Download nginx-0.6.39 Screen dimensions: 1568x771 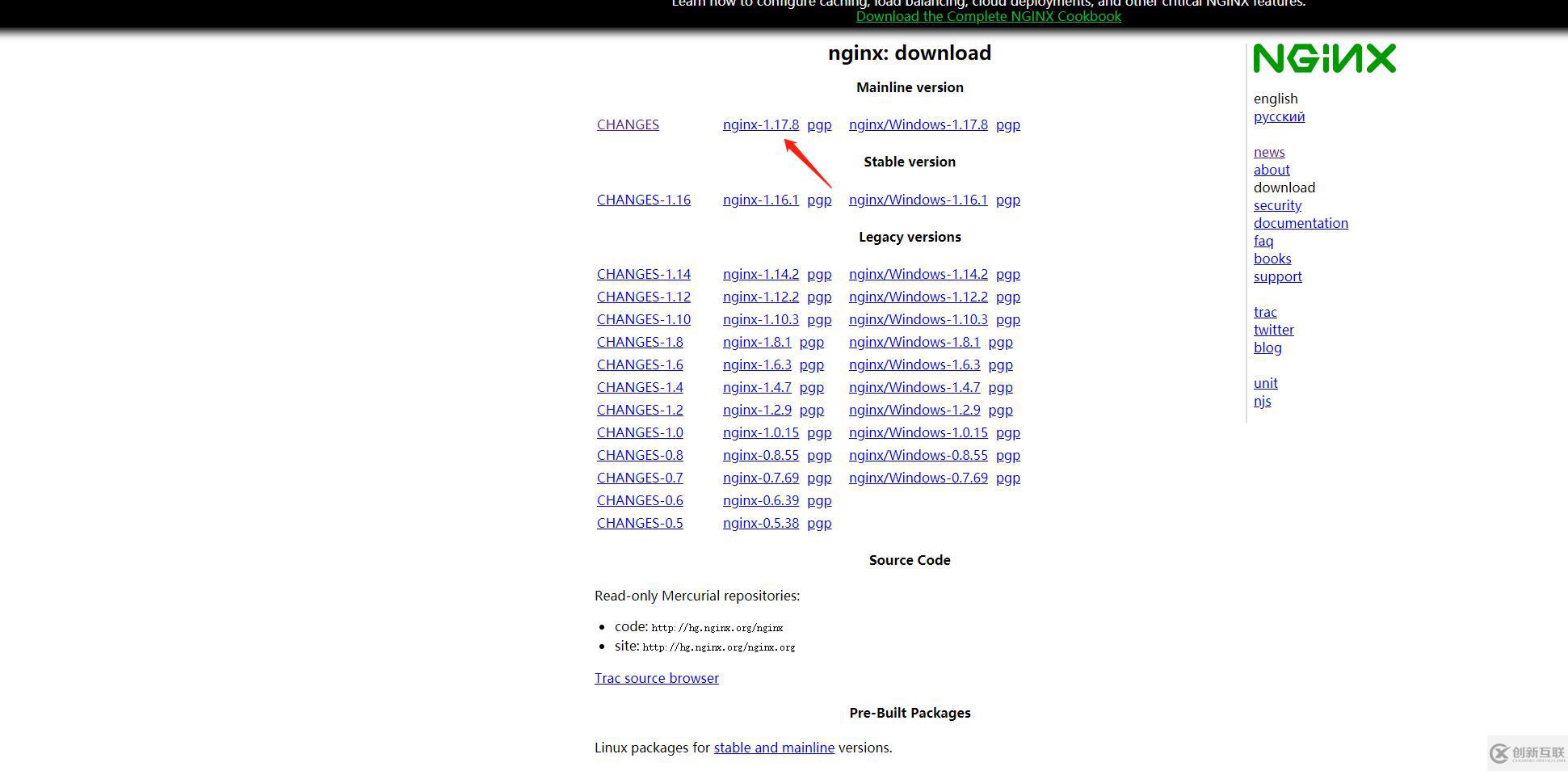click(x=761, y=500)
